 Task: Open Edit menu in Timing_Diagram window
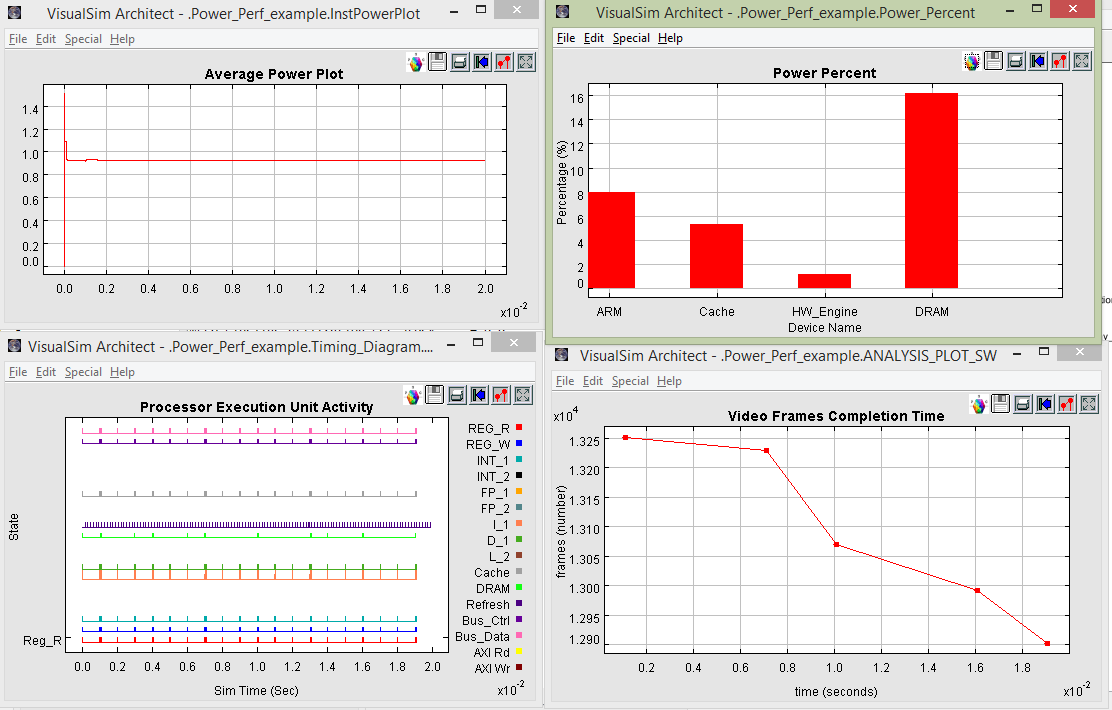pyautogui.click(x=46, y=372)
